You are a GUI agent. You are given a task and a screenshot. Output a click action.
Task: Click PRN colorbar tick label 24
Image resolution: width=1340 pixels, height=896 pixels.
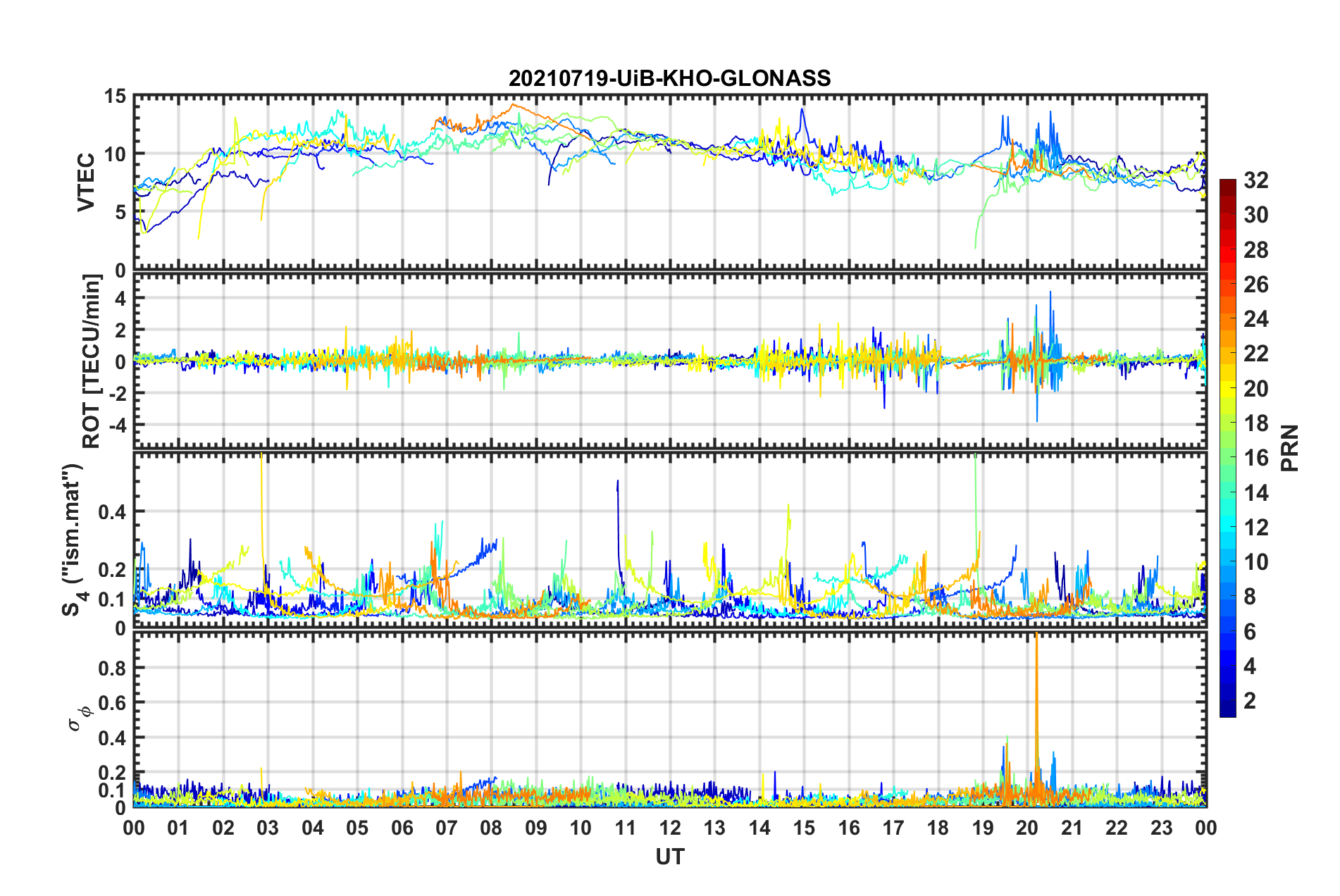click(x=1255, y=319)
